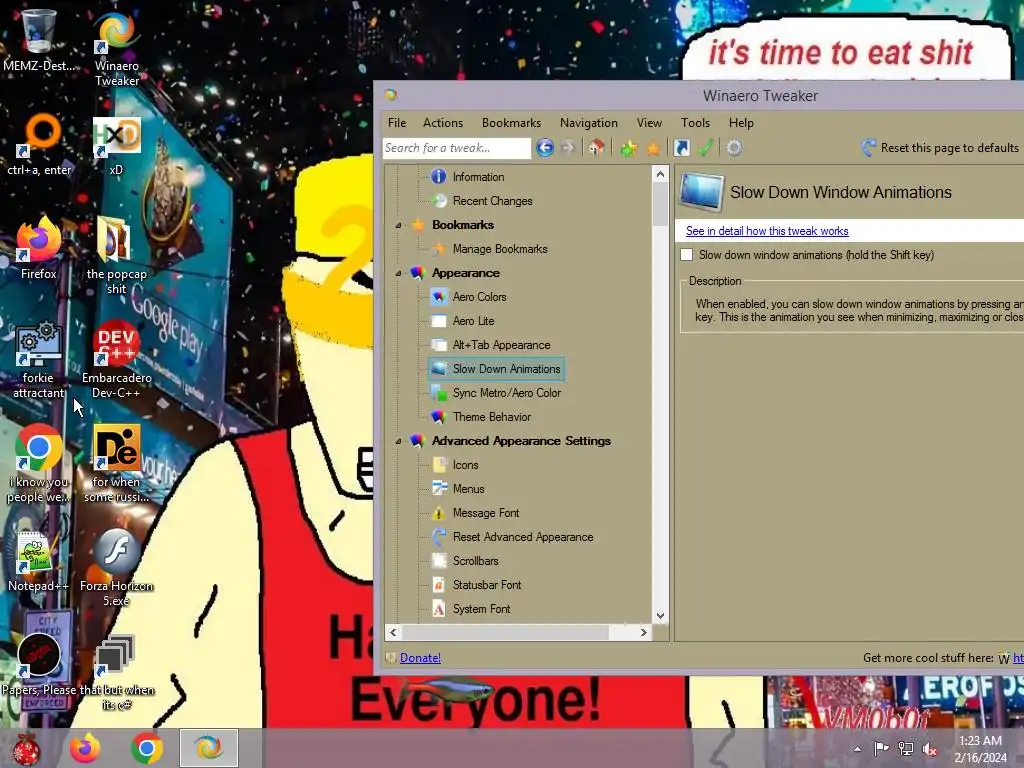Open bookmarks via the orange star icon
The height and width of the screenshot is (768, 1024).
tap(653, 148)
